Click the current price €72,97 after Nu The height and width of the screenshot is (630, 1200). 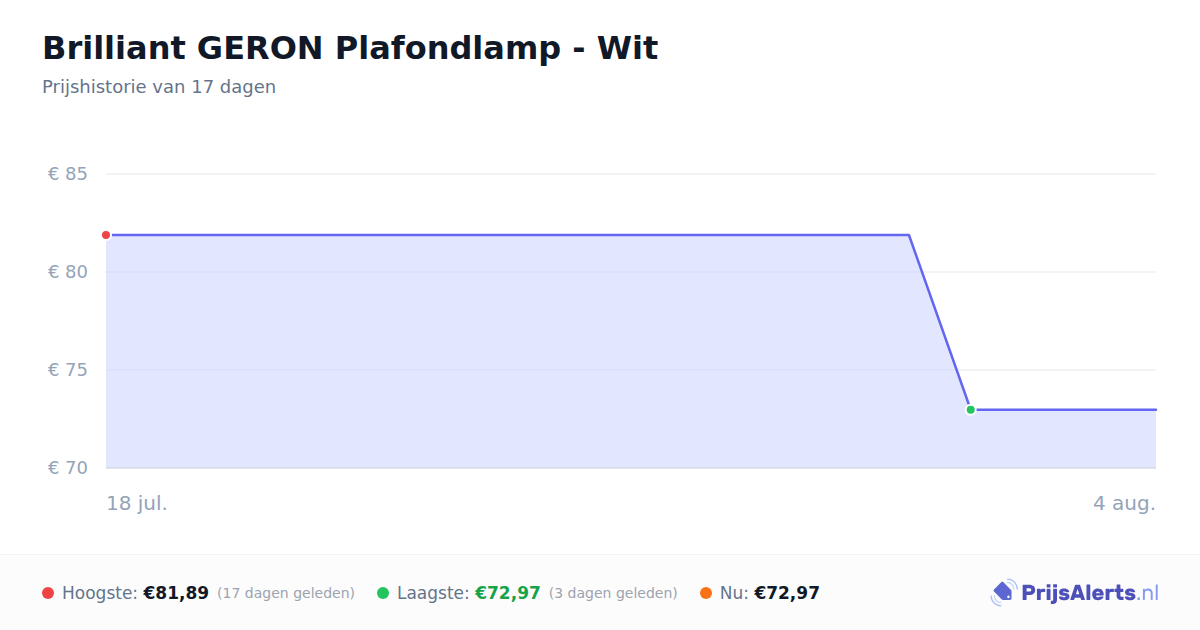pyautogui.click(x=787, y=593)
